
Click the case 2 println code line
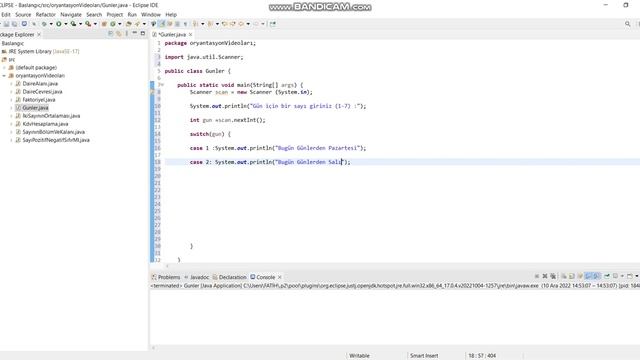click(270, 162)
